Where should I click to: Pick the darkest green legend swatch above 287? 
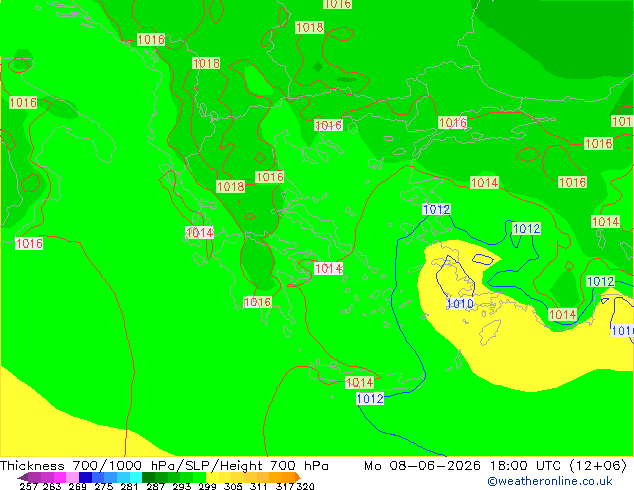click(148, 477)
